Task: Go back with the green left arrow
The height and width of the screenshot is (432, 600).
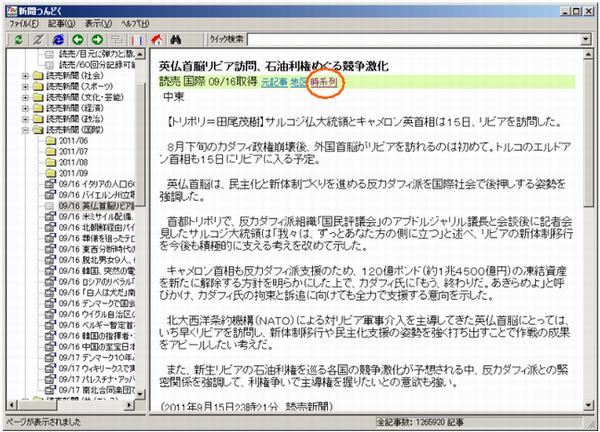Action: pos(78,38)
